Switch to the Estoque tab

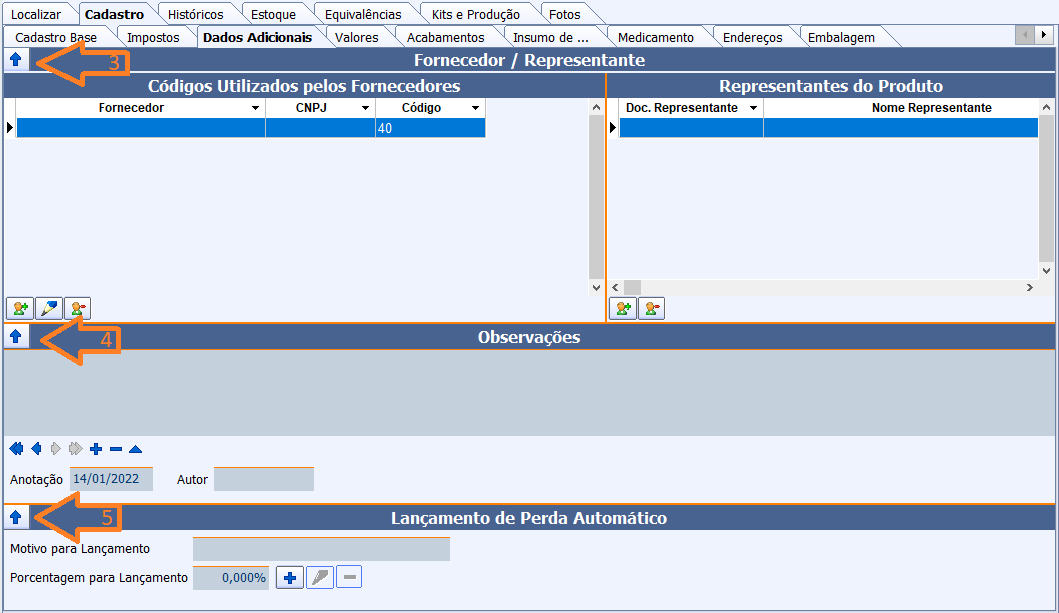point(272,14)
